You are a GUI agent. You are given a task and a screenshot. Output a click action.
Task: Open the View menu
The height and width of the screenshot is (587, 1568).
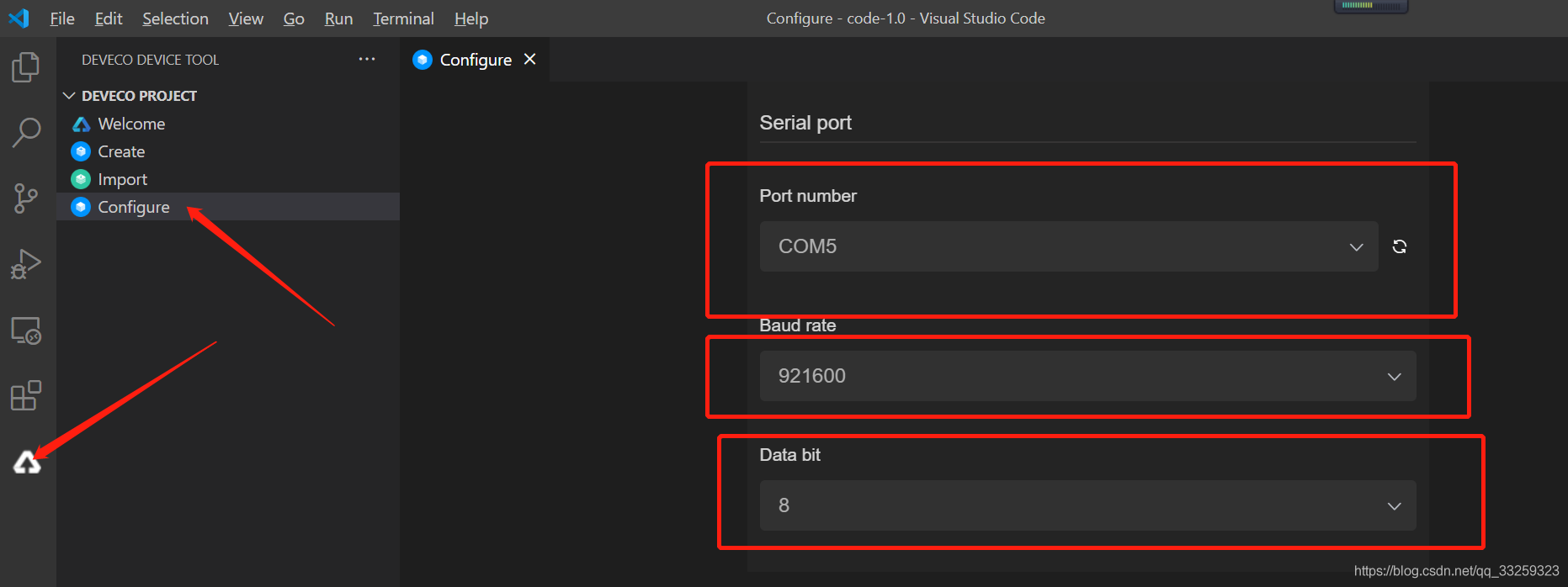(x=246, y=19)
